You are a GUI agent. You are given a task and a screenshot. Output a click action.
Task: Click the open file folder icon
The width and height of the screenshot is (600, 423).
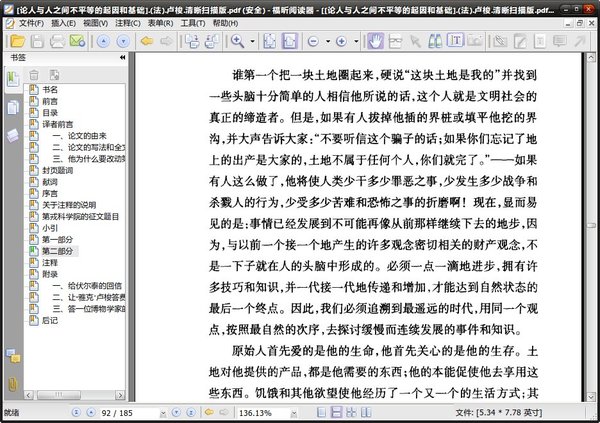point(15,42)
